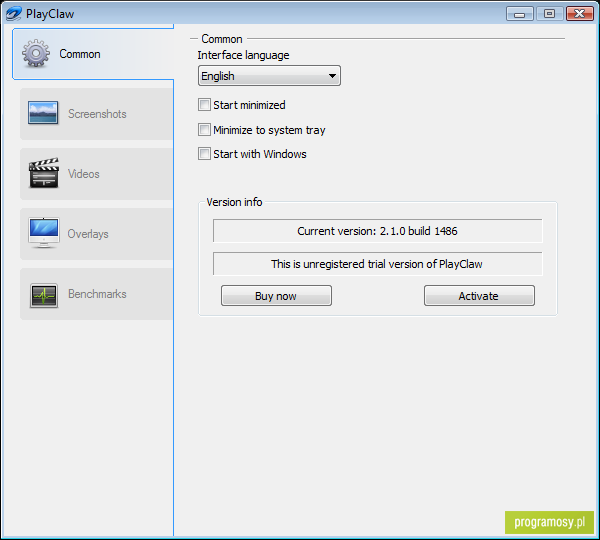Viewport: 600px width, 540px height.
Task: Click the PlayClaw logo in title bar
Action: pyautogui.click(x=13, y=14)
